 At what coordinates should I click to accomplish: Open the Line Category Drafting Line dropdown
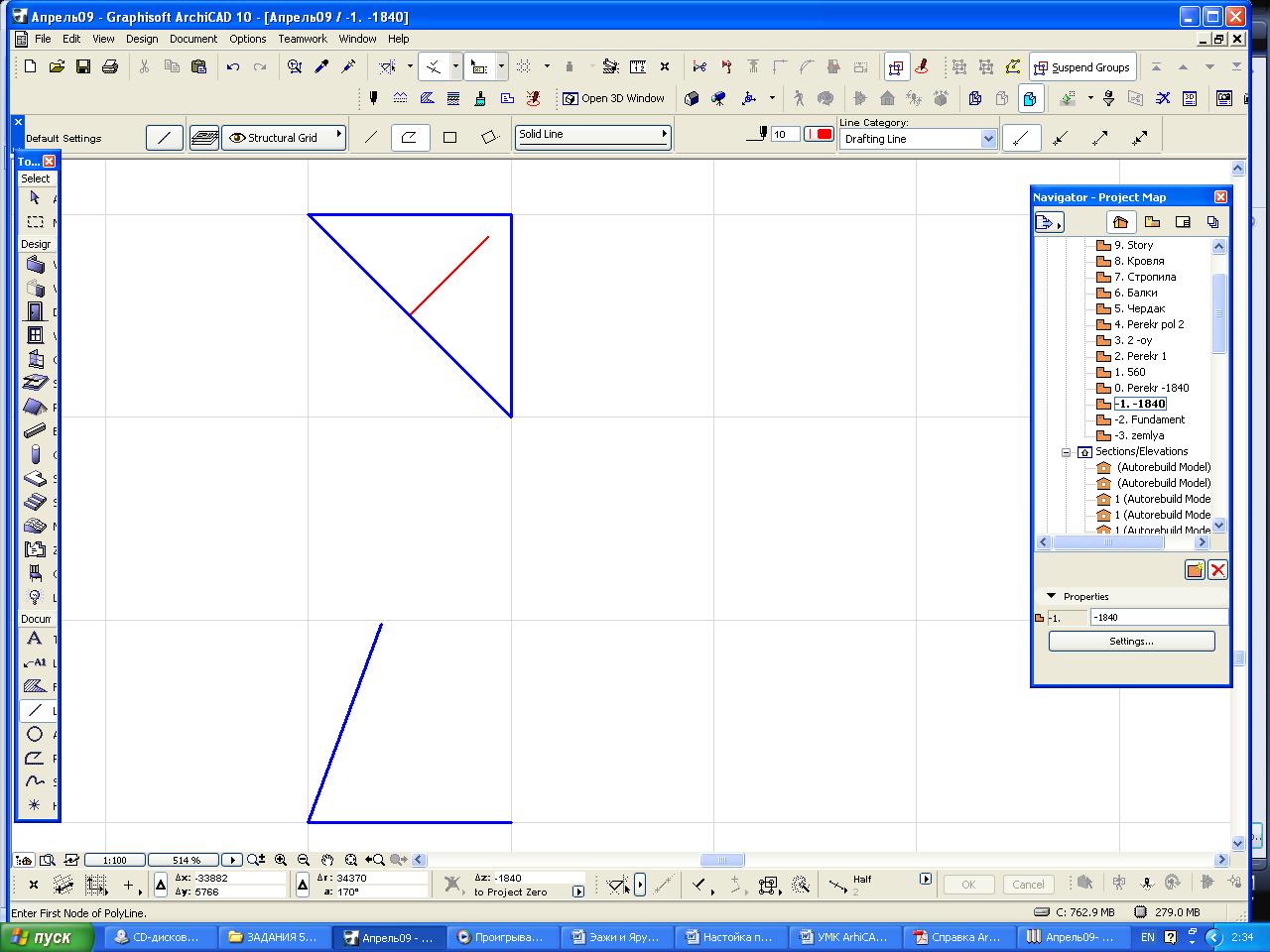tap(918, 139)
